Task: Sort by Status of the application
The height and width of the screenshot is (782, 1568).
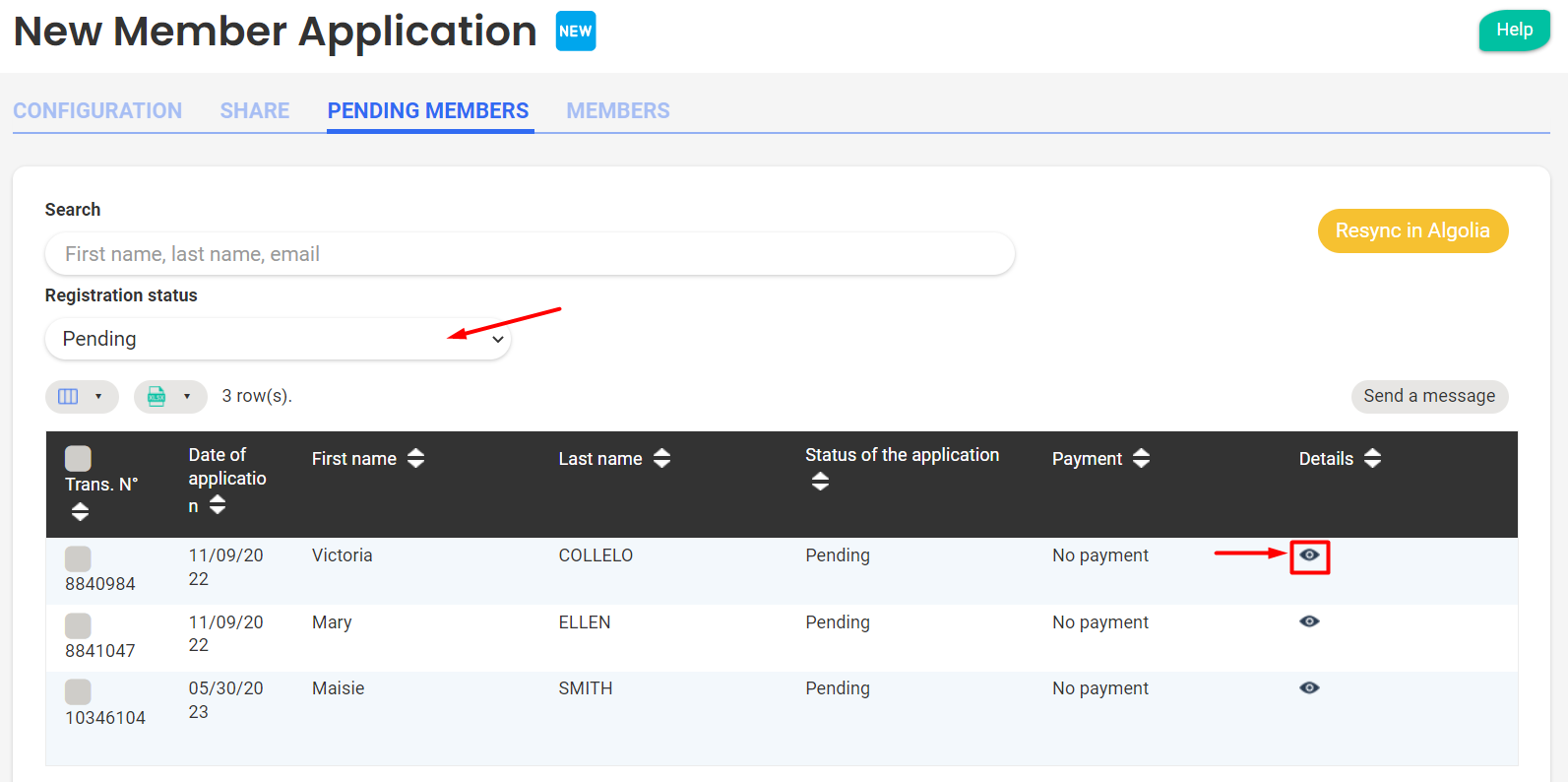Action: tap(820, 482)
